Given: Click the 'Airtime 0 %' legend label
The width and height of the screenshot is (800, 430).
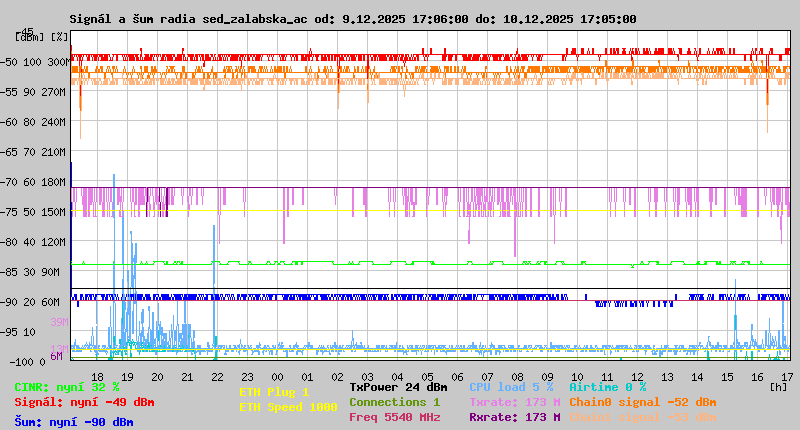Looking at the screenshot, I should [608, 387].
